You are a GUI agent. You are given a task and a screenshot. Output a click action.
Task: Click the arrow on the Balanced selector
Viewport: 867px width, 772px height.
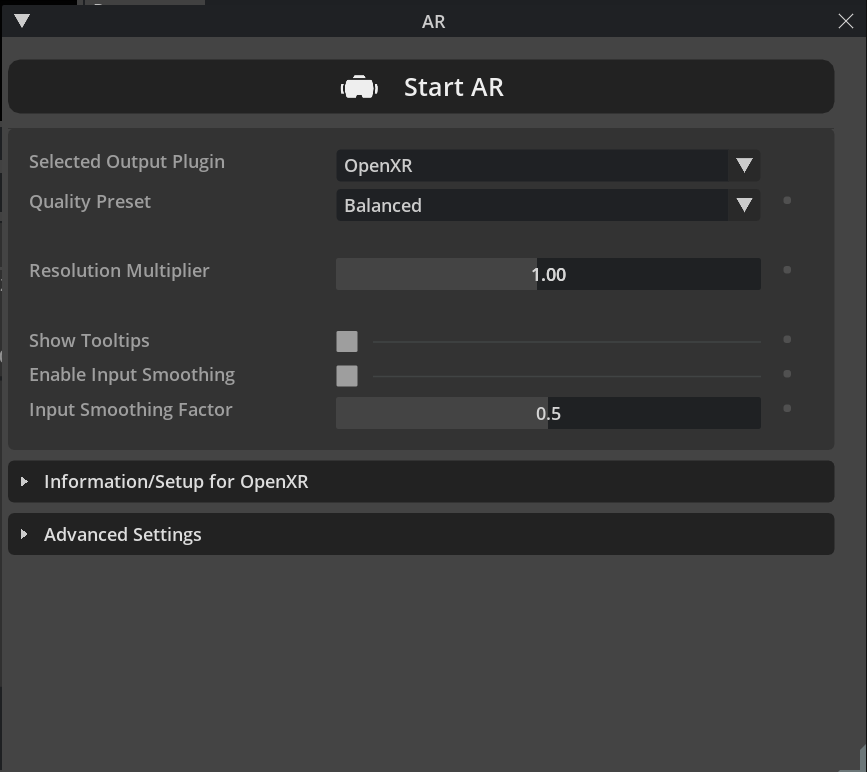(x=745, y=205)
